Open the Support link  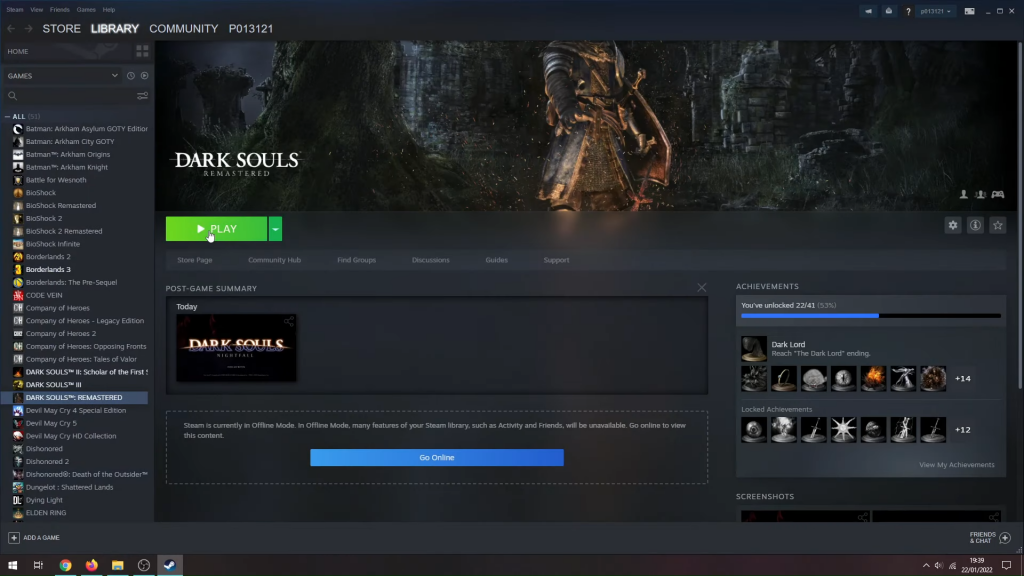tap(556, 260)
